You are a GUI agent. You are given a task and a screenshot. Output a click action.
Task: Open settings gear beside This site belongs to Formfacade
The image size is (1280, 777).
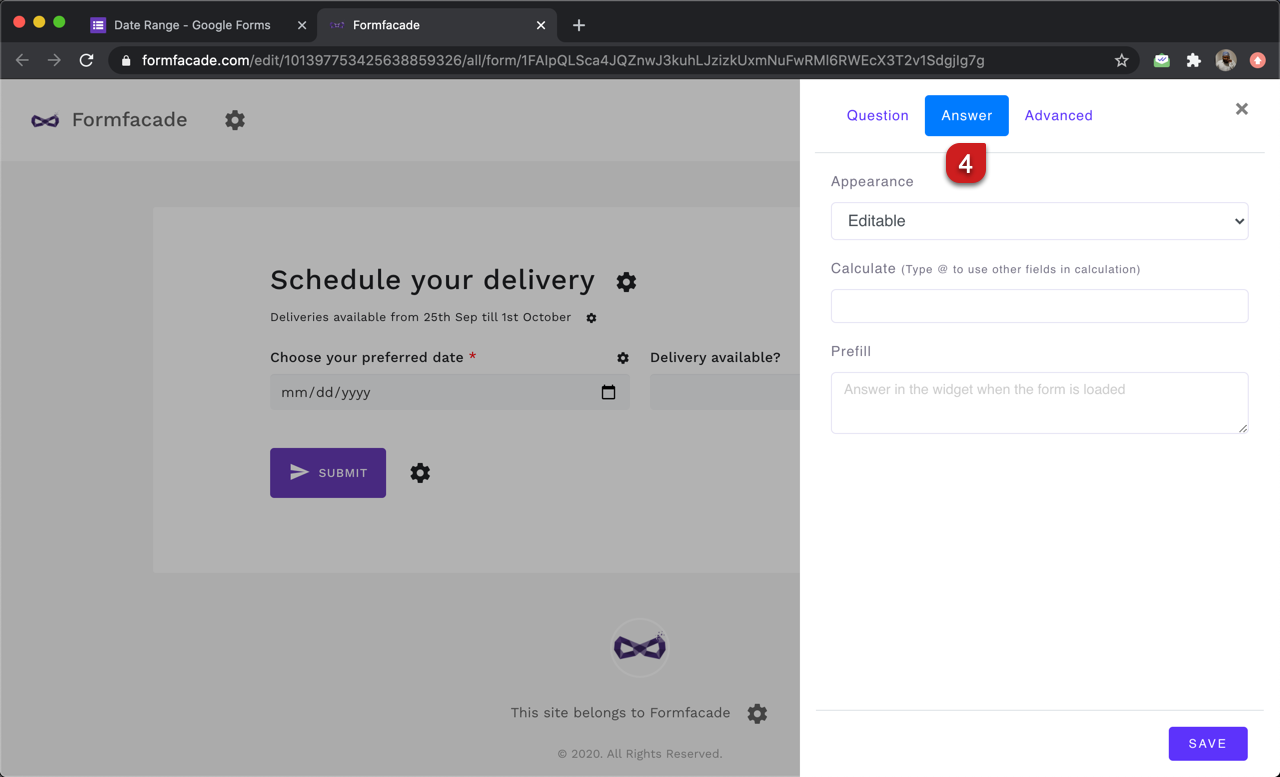[x=757, y=713]
